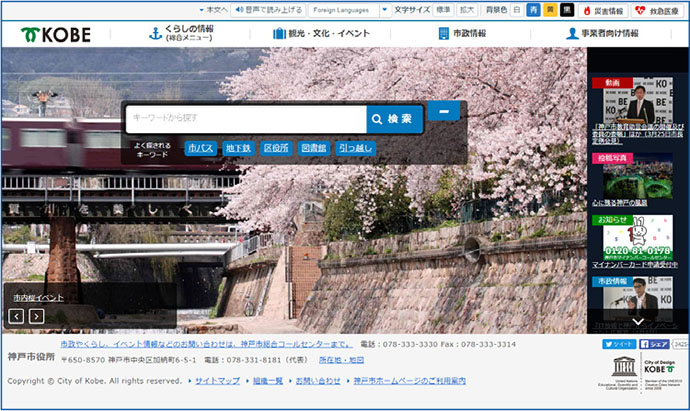690x411 pixels.
Task: Click the KOBE logo
Action: click(56, 34)
